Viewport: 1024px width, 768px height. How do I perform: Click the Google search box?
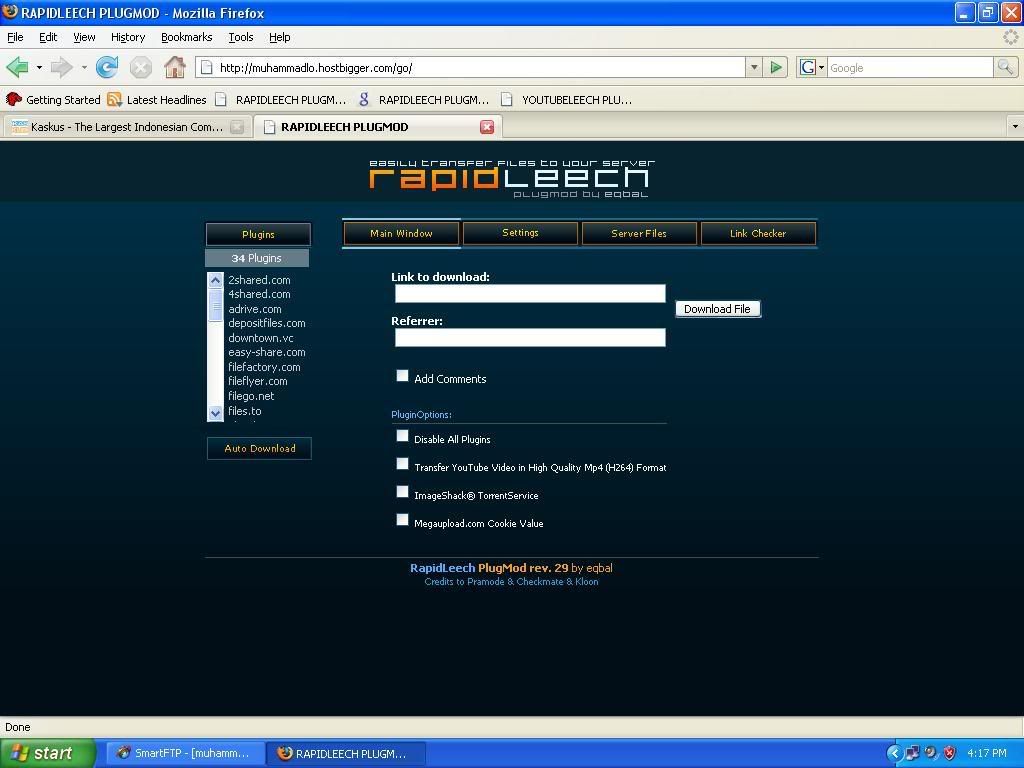pyautogui.click(x=910, y=67)
